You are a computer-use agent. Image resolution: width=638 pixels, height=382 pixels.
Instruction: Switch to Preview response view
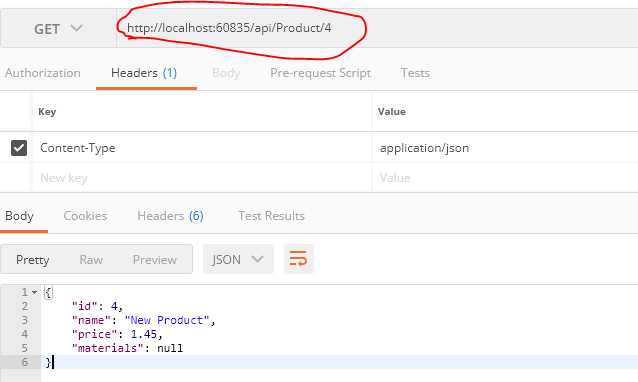[x=155, y=260]
